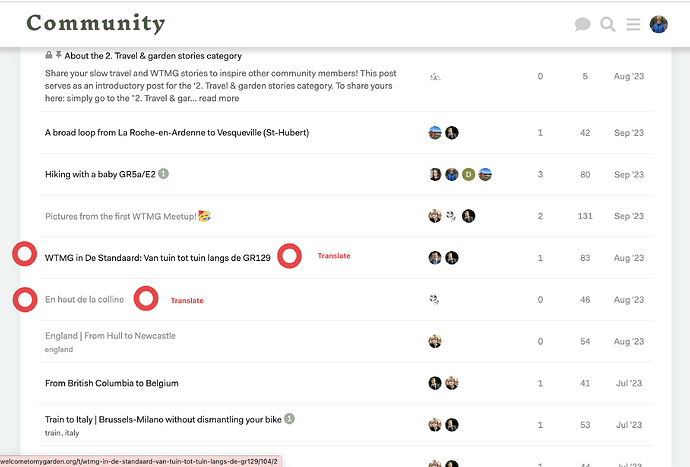
Task: Click fourth avatar in Hiking with a baby row
Action: point(485,174)
